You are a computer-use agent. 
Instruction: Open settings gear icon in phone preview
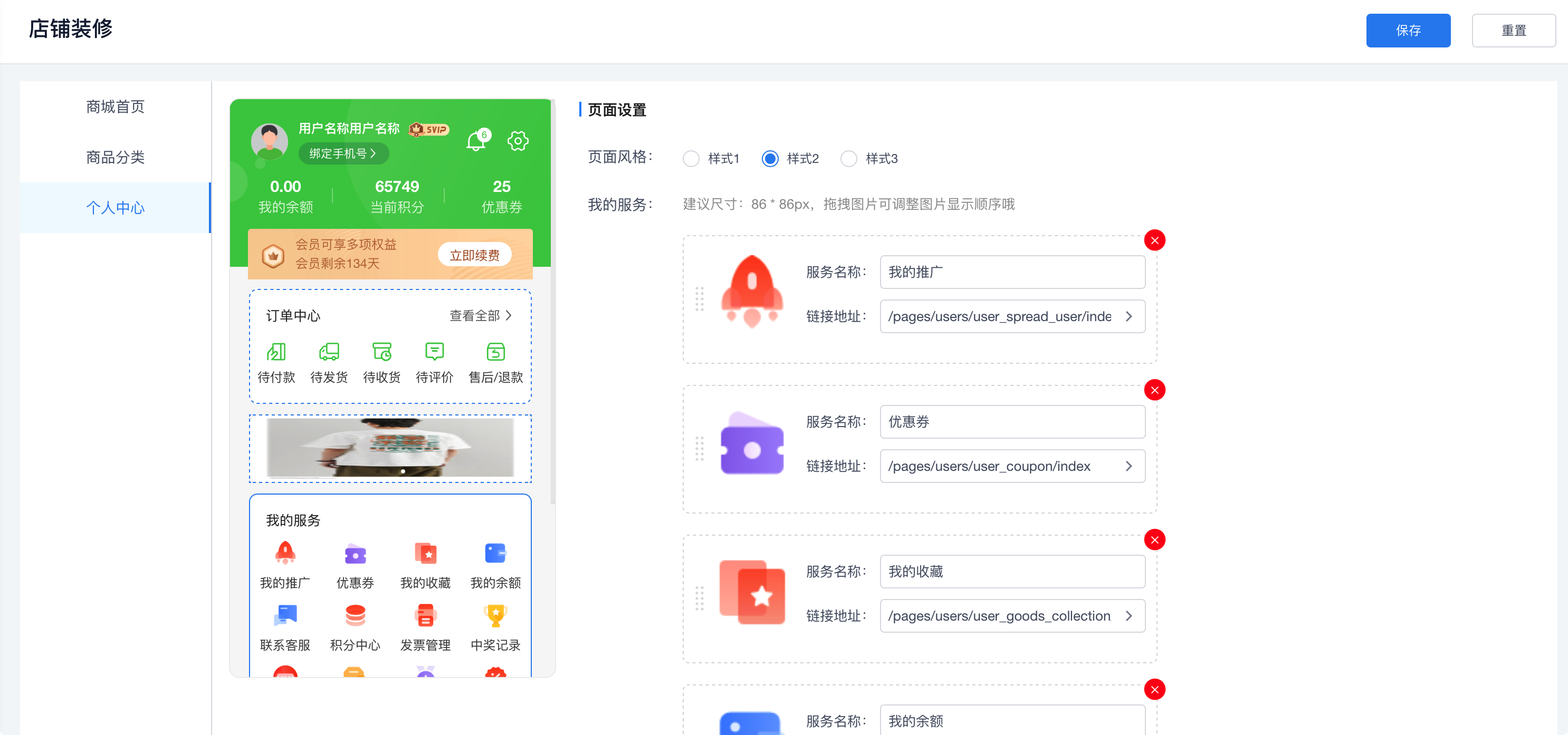point(518,141)
